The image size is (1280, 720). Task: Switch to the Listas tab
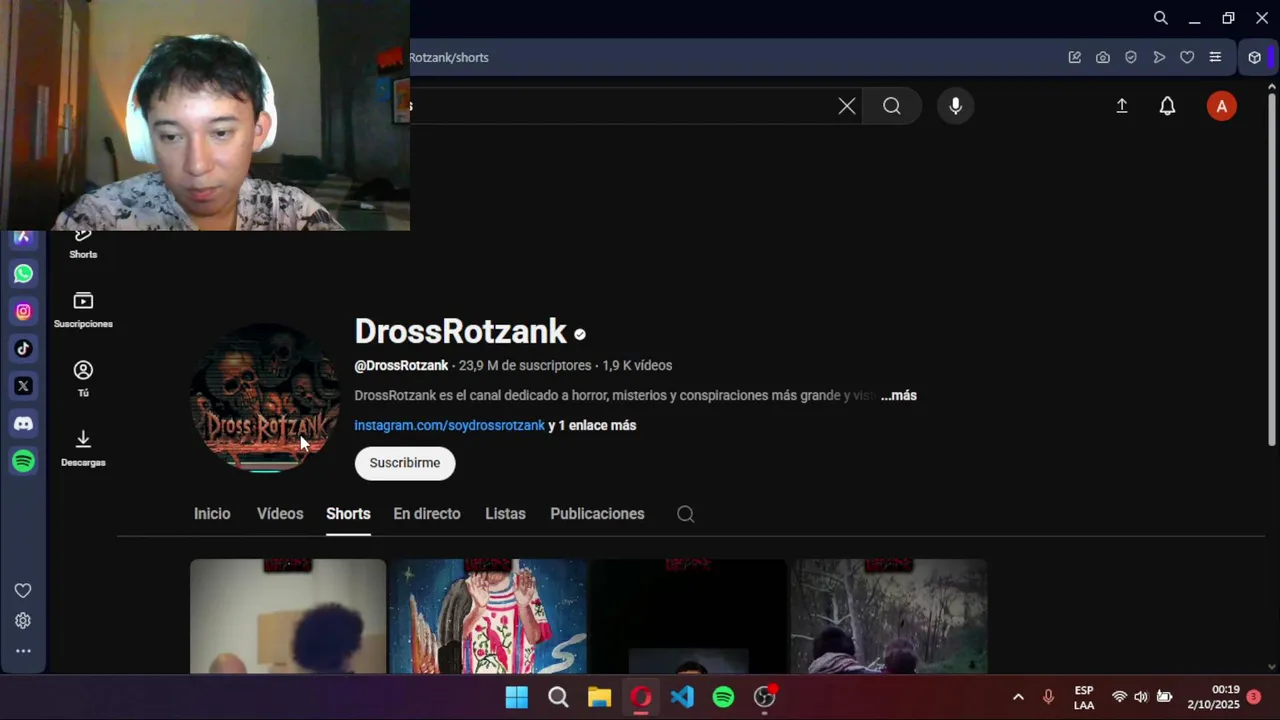pyautogui.click(x=505, y=514)
